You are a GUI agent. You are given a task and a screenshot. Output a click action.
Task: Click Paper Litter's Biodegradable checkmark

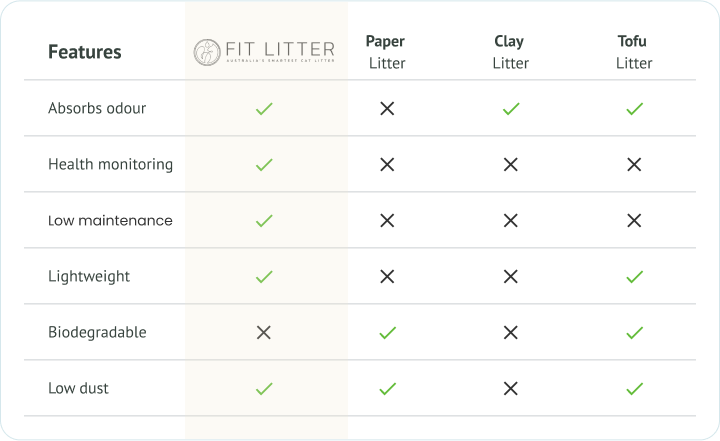[387, 332]
